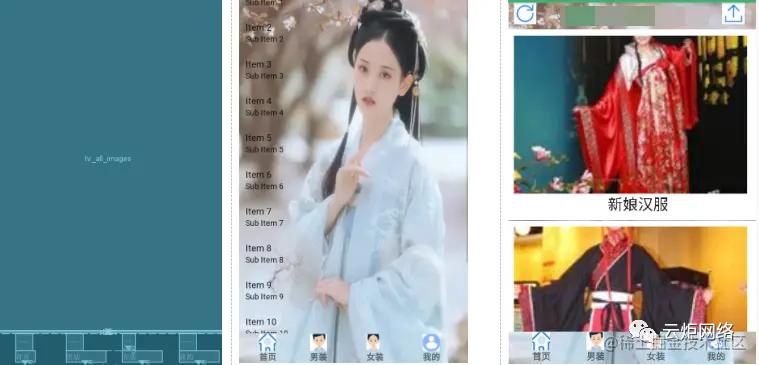Tap the refresh icon in the app header

coord(525,14)
